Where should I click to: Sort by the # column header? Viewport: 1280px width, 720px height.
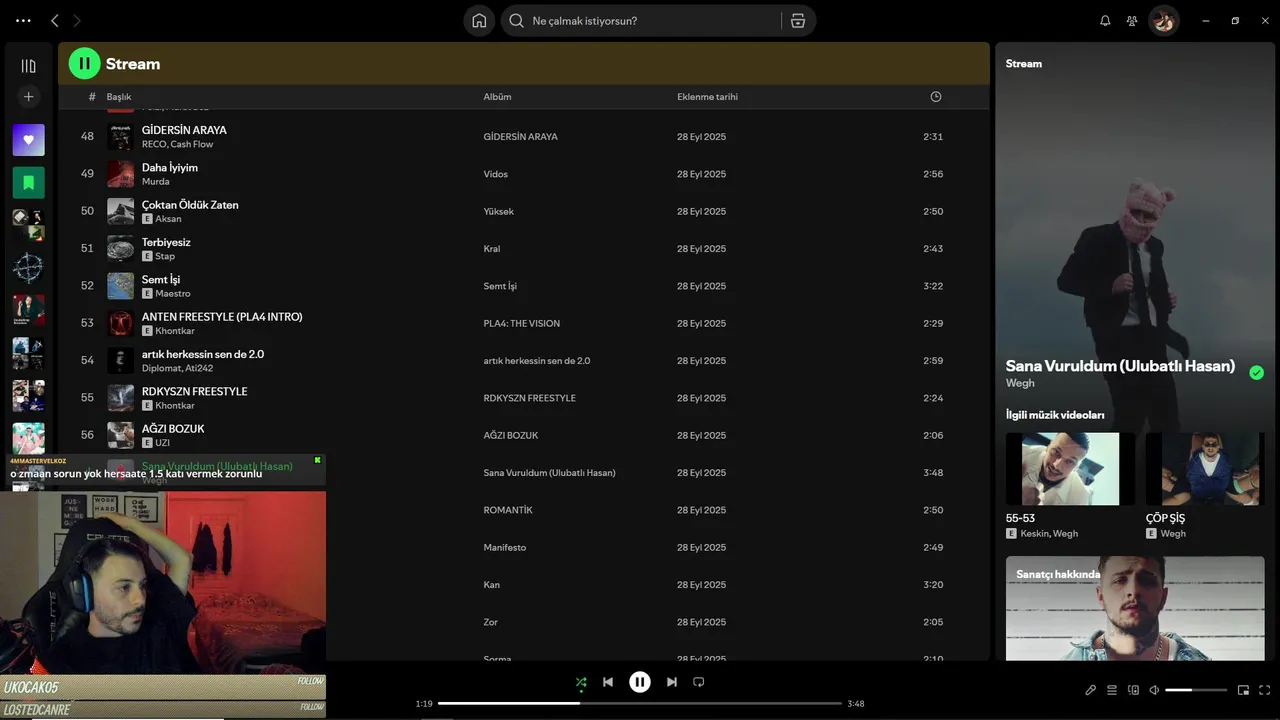pyautogui.click(x=92, y=97)
